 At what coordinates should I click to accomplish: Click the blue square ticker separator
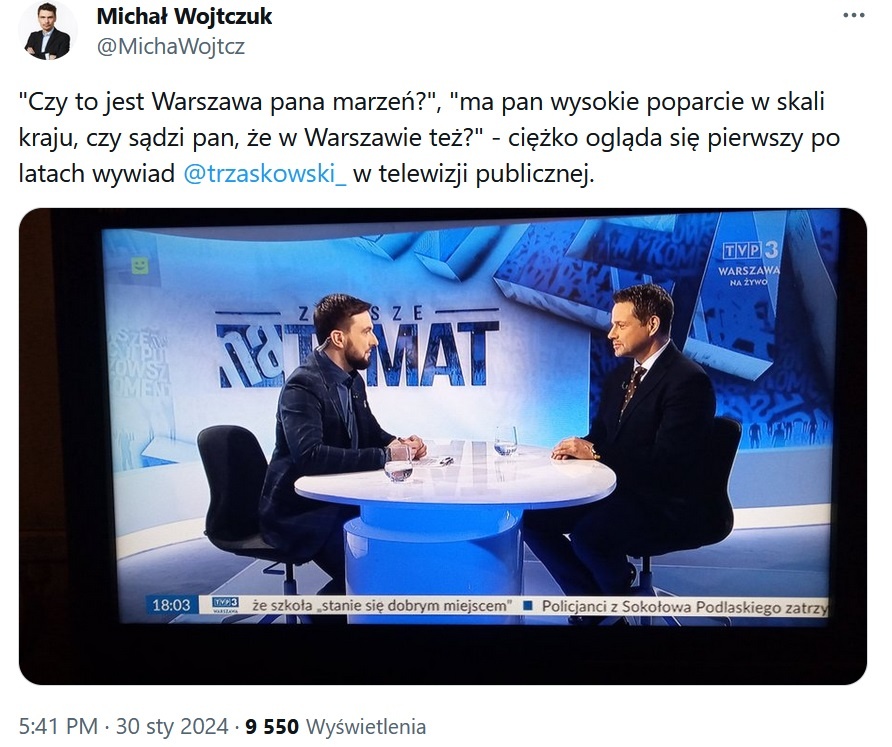click(x=527, y=606)
